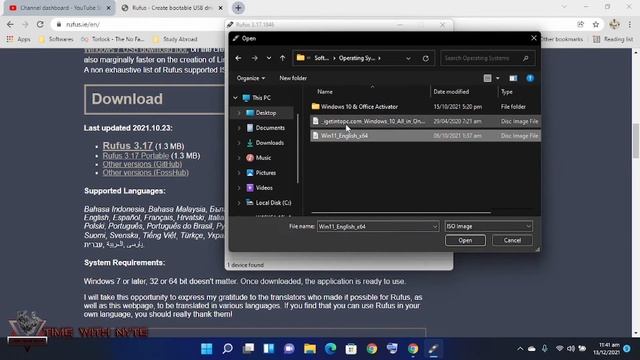
Task: Click the Search Operating Systems field
Action: coord(487,58)
